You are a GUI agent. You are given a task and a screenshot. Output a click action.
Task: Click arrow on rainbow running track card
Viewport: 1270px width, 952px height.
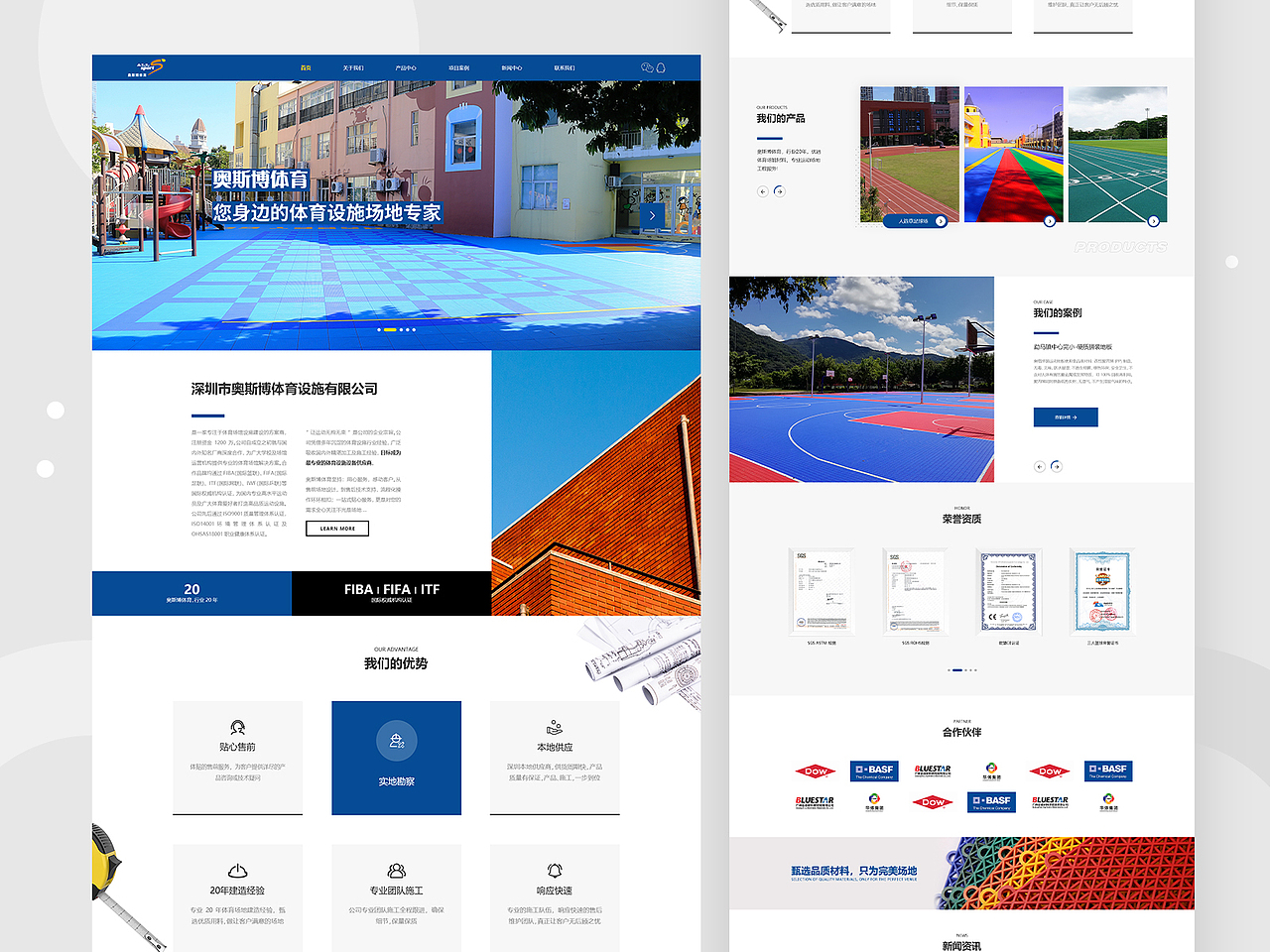pos(1050,221)
